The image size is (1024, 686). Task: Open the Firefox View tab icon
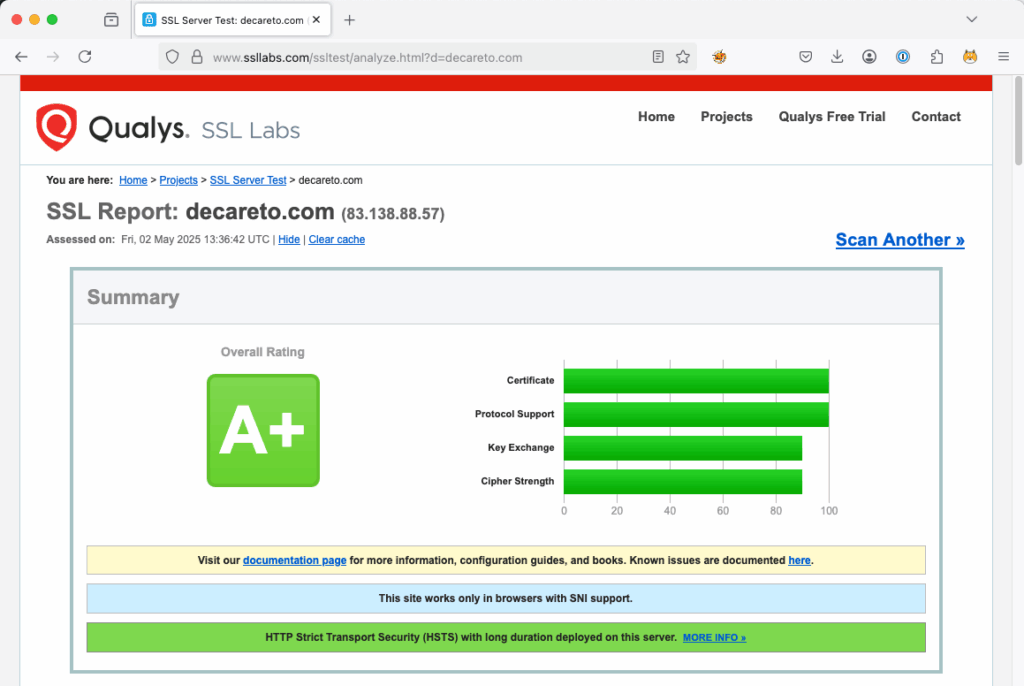point(112,20)
